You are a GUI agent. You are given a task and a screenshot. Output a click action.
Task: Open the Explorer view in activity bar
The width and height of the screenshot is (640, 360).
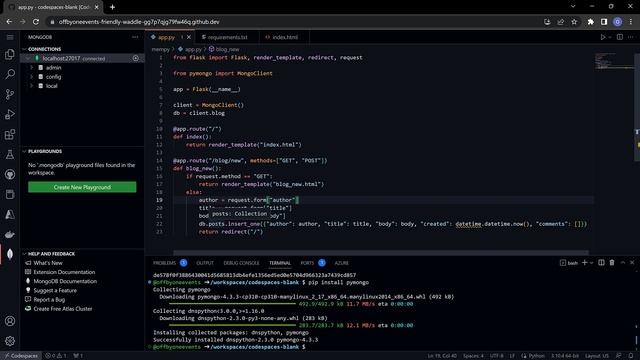coord(10,55)
